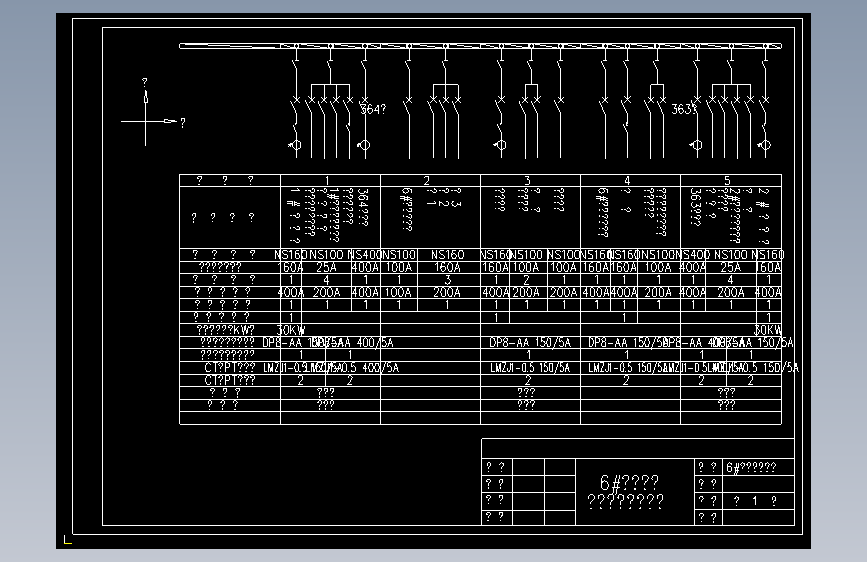Click the NS160 cell in section 2
Screen dimensions: 867x562
(x=447, y=255)
